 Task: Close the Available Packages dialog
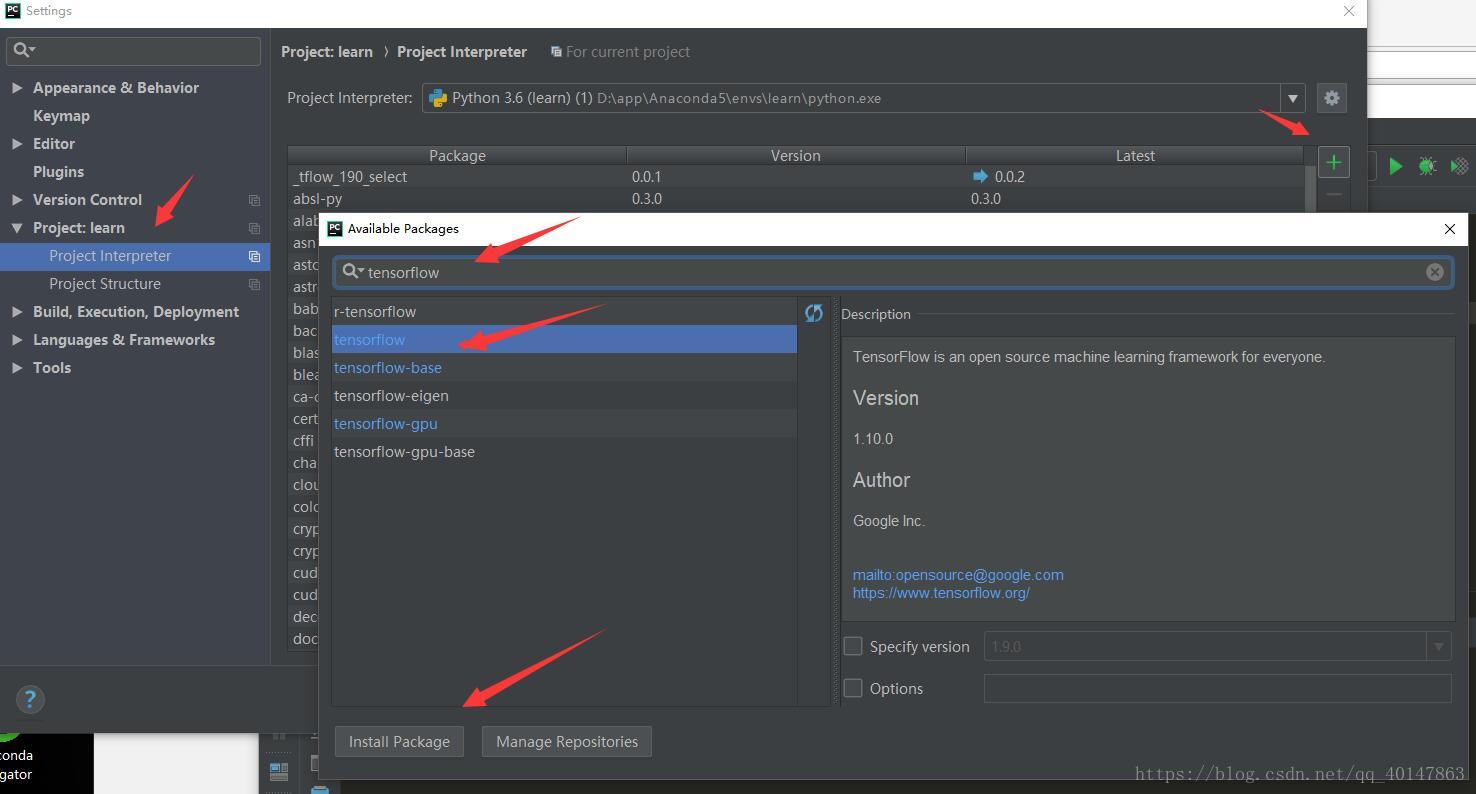pos(1449,229)
